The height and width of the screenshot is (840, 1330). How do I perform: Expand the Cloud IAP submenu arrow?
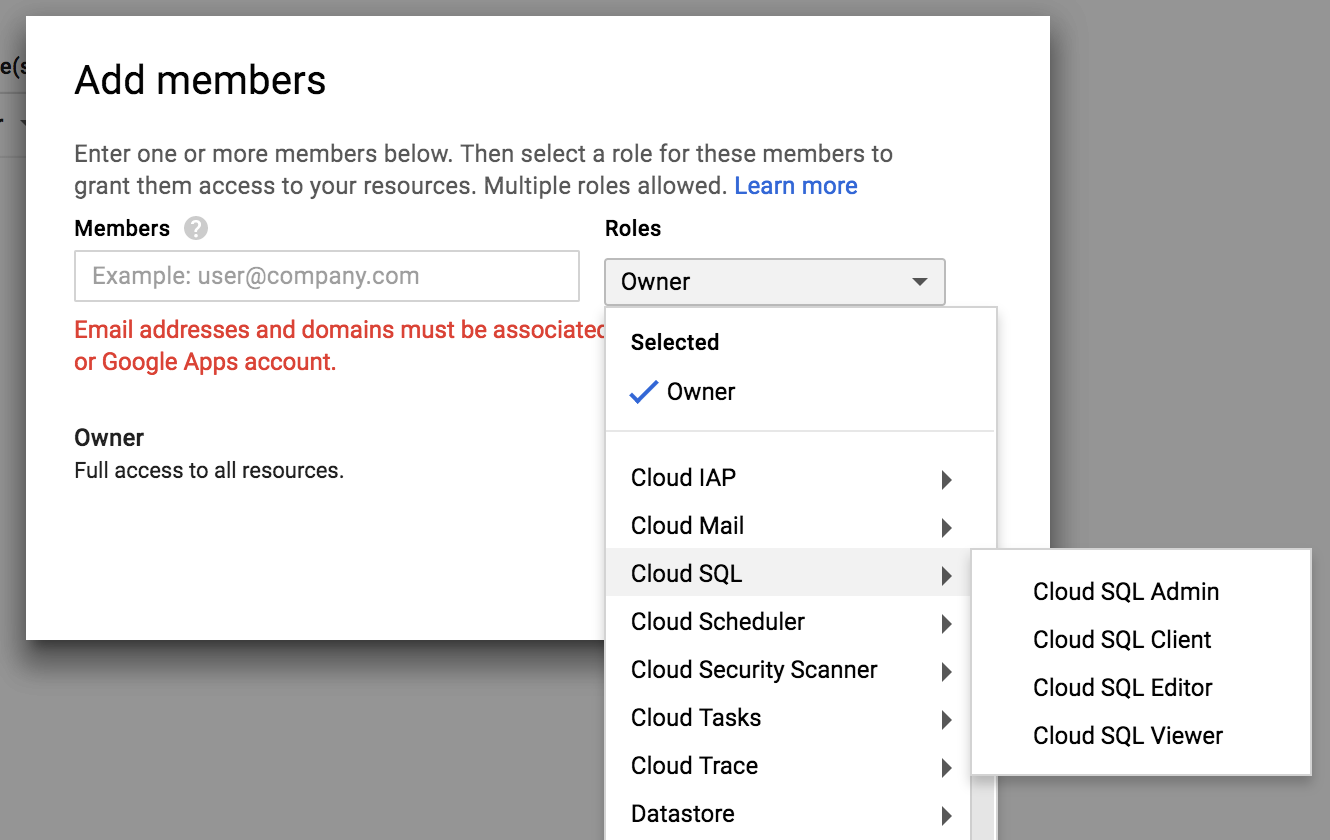946,480
